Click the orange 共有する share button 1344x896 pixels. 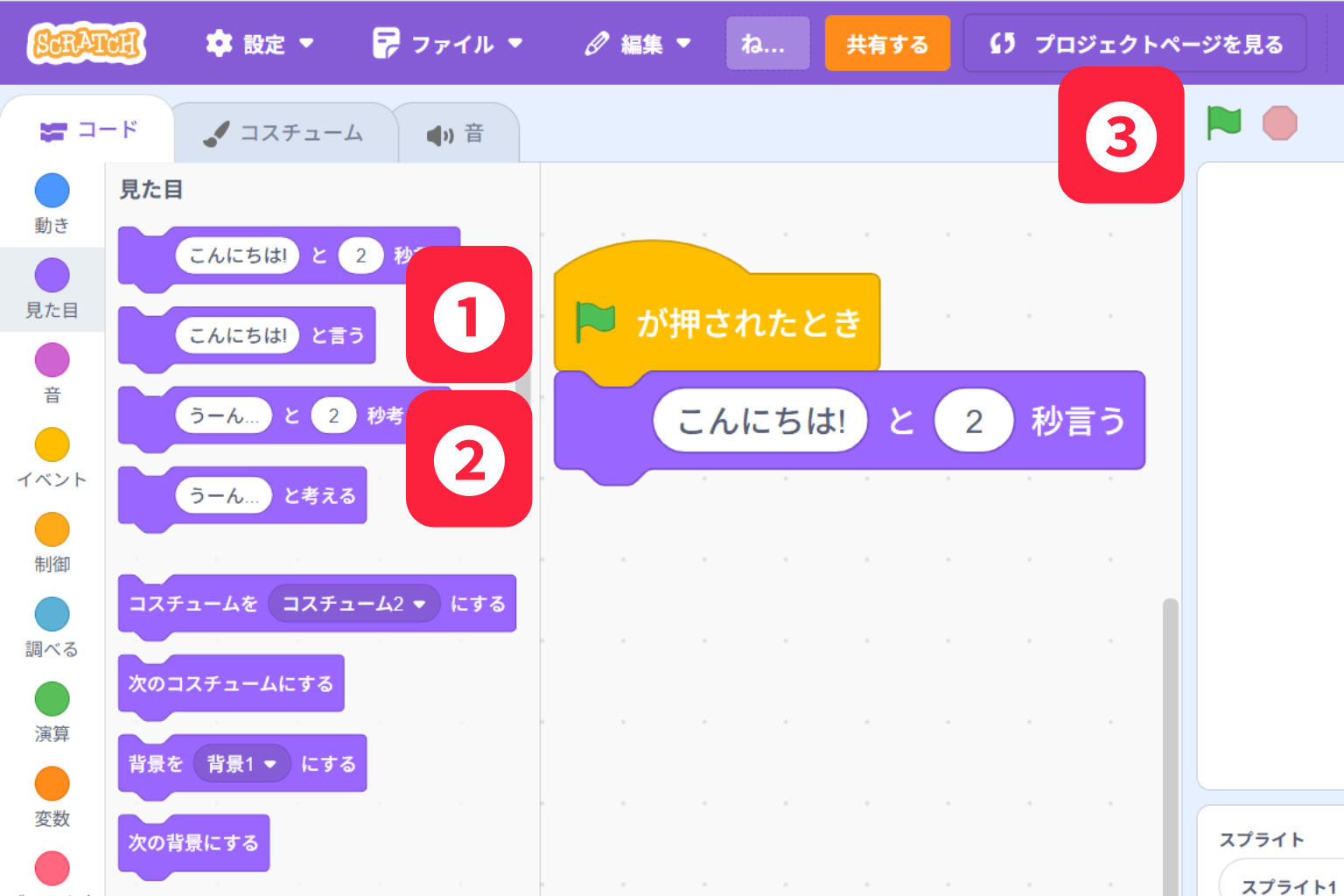(887, 42)
